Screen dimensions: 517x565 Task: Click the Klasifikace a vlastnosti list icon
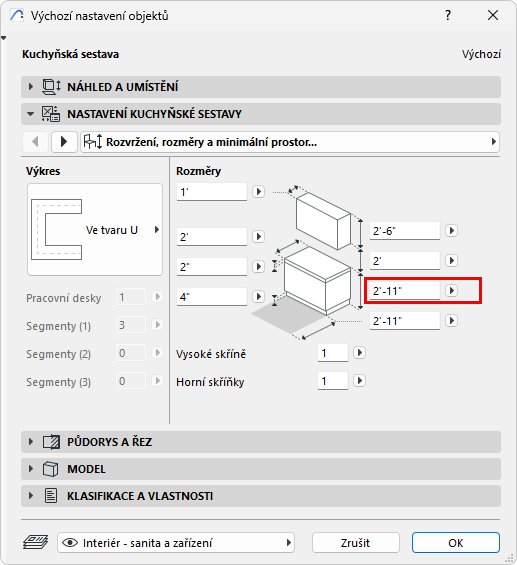[x=51, y=496]
